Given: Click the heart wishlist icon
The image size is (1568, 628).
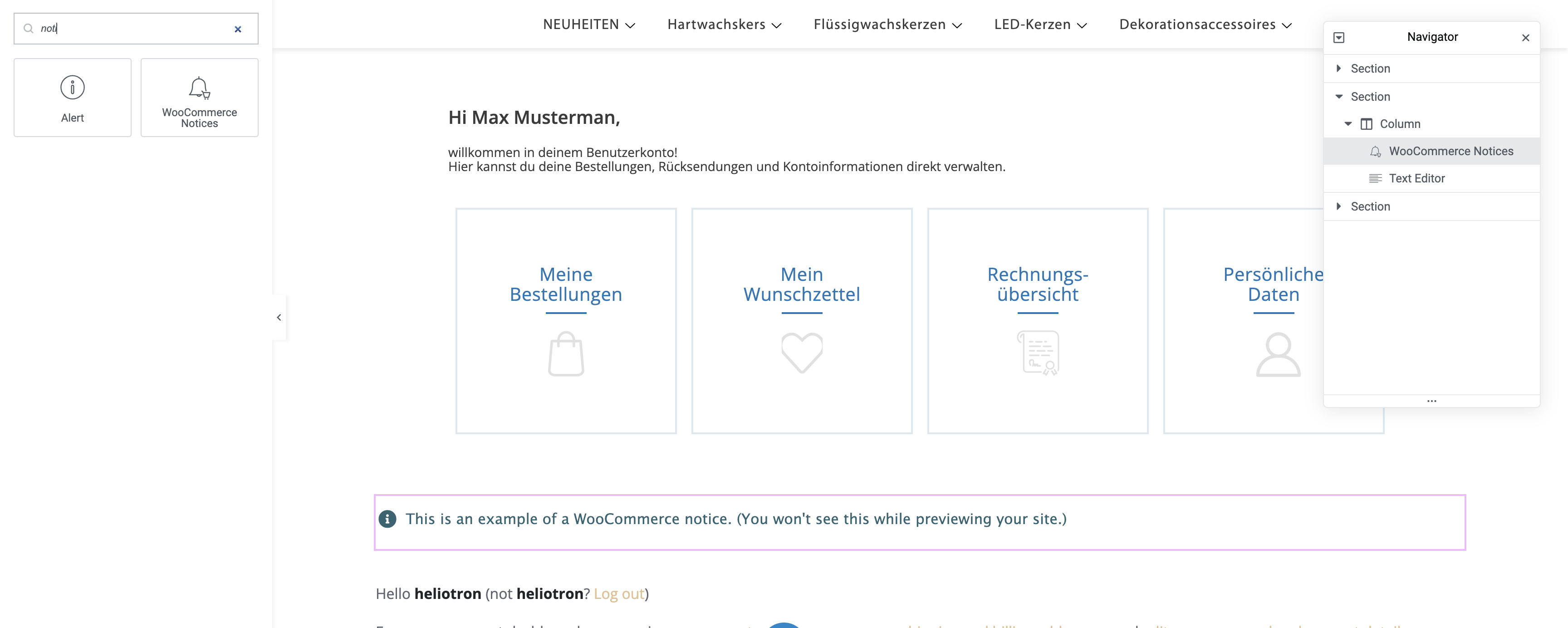Looking at the screenshot, I should coord(802,352).
